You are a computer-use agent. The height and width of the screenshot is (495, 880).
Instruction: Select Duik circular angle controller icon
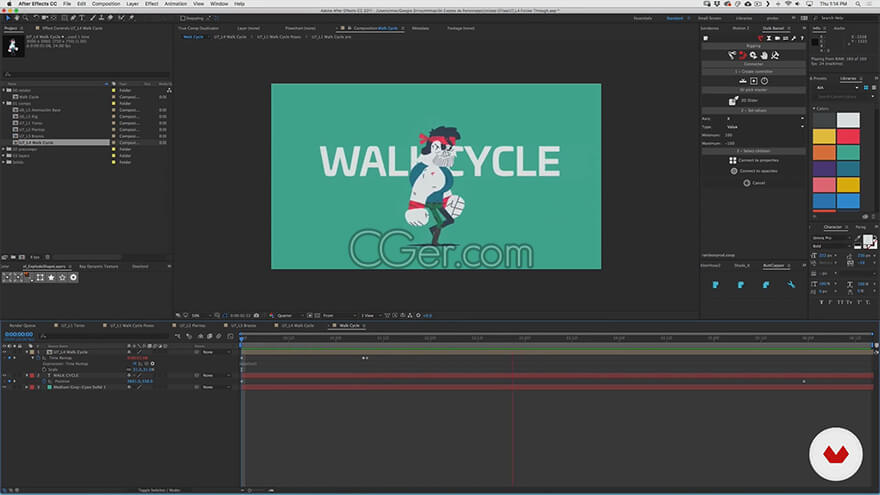(764, 81)
